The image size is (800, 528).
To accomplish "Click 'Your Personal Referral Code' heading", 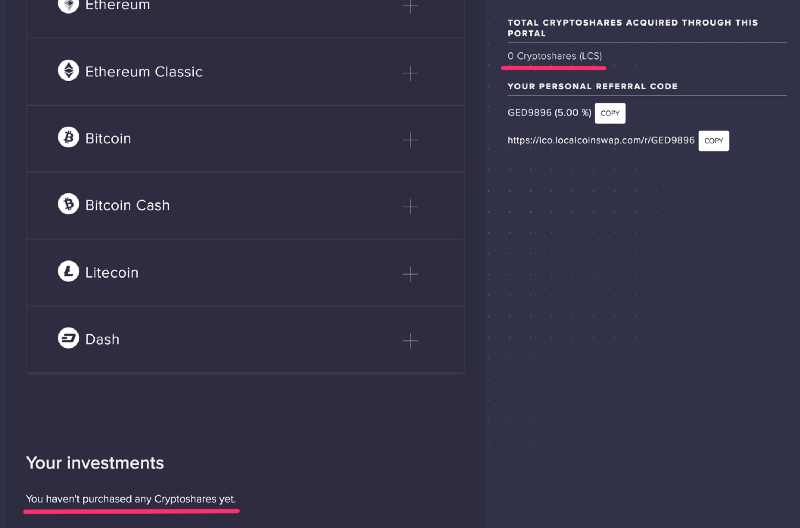I will 593,86.
